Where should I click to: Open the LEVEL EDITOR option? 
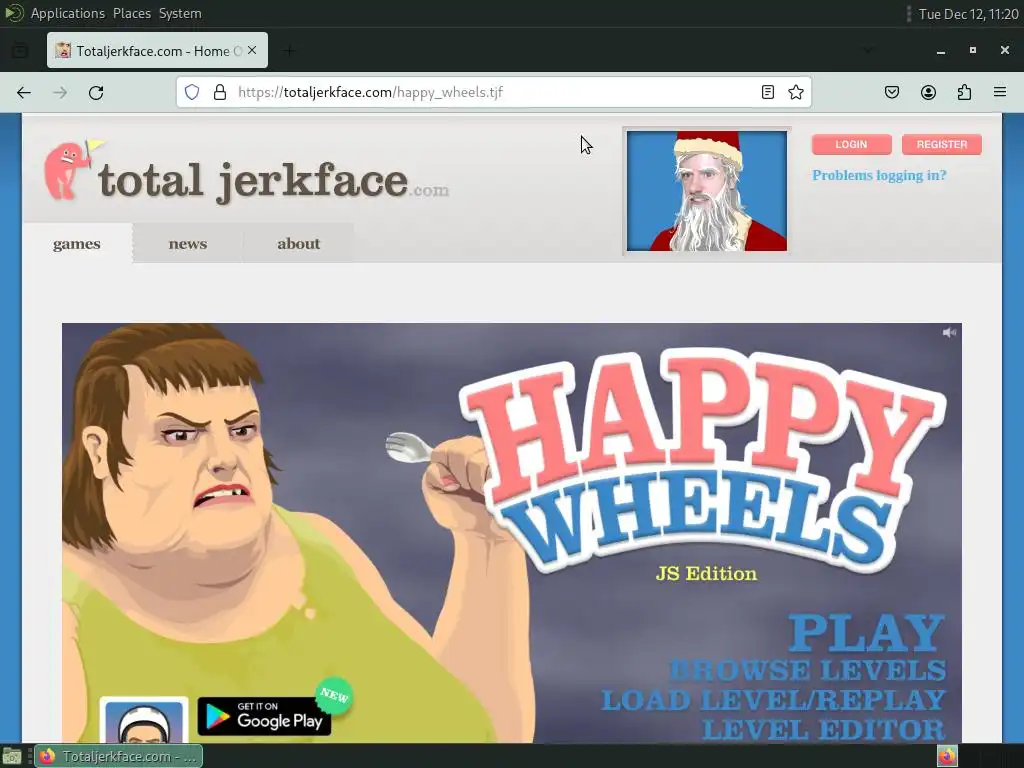point(824,729)
